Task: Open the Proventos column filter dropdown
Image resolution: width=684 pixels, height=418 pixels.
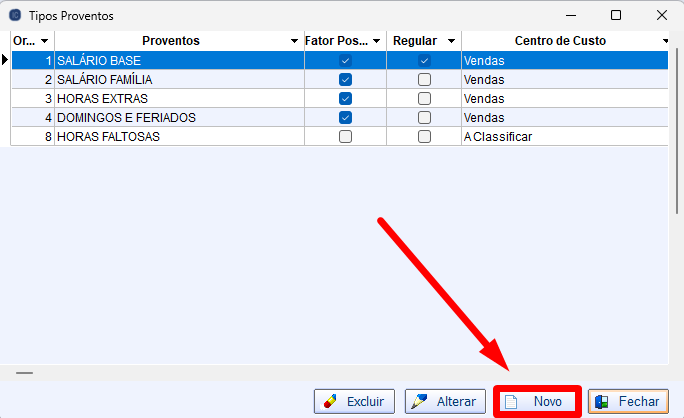Action: click(x=294, y=41)
